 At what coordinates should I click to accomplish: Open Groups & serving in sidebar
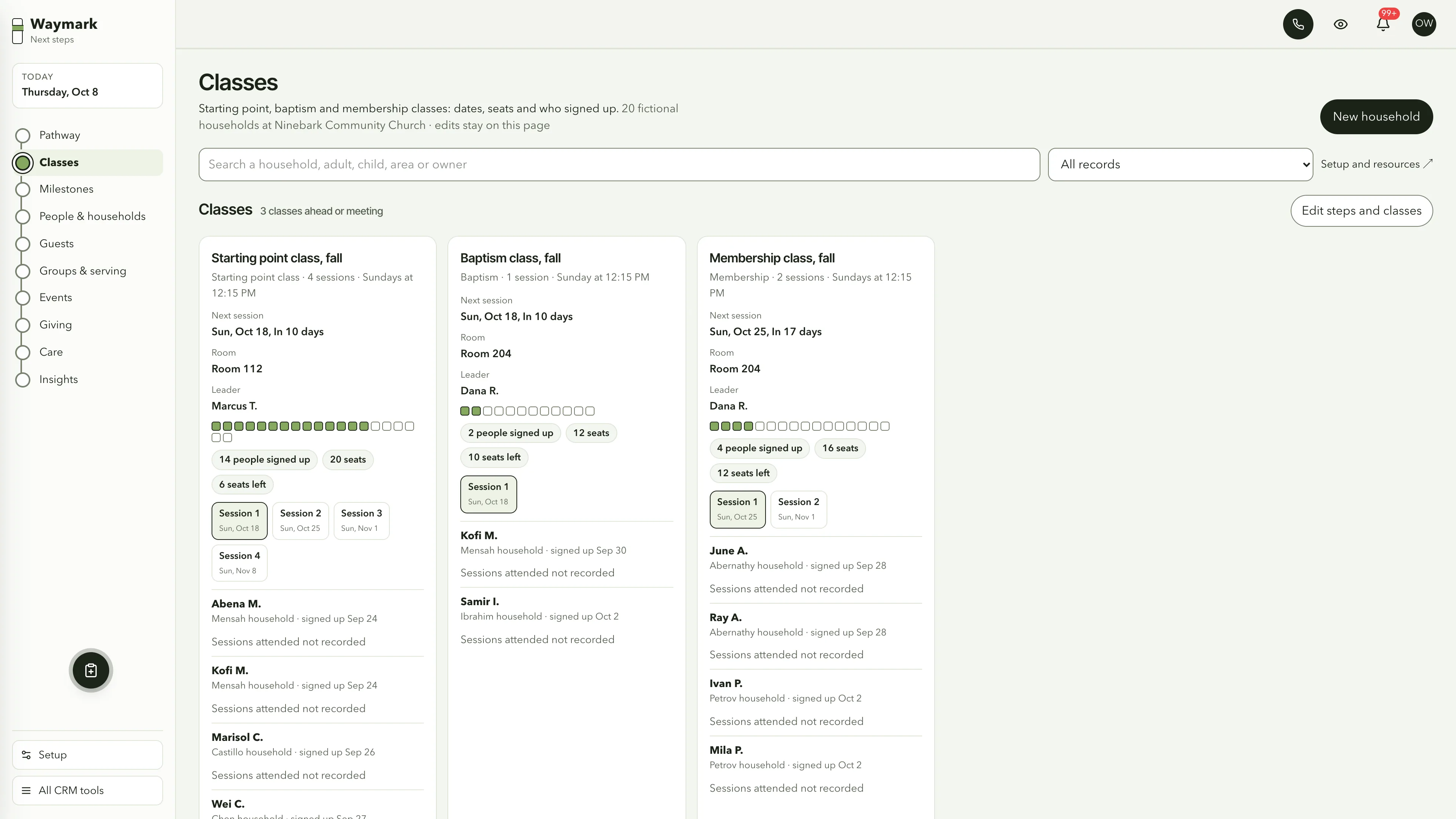[87, 271]
